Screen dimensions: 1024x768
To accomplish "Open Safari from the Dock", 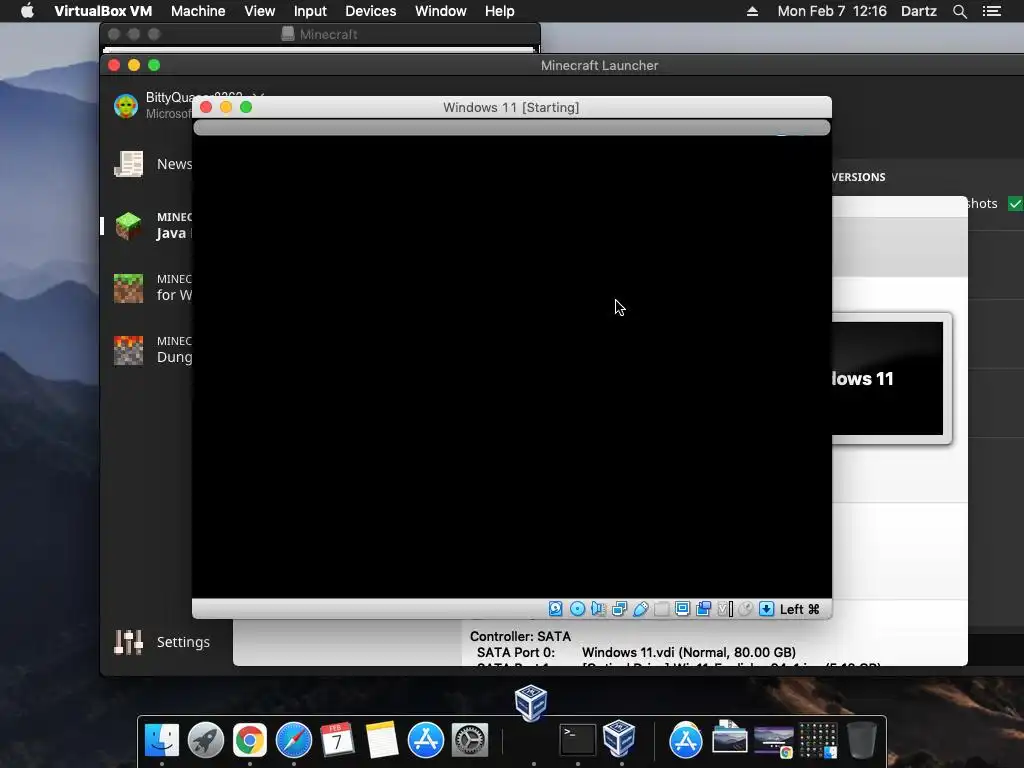I will [294, 740].
